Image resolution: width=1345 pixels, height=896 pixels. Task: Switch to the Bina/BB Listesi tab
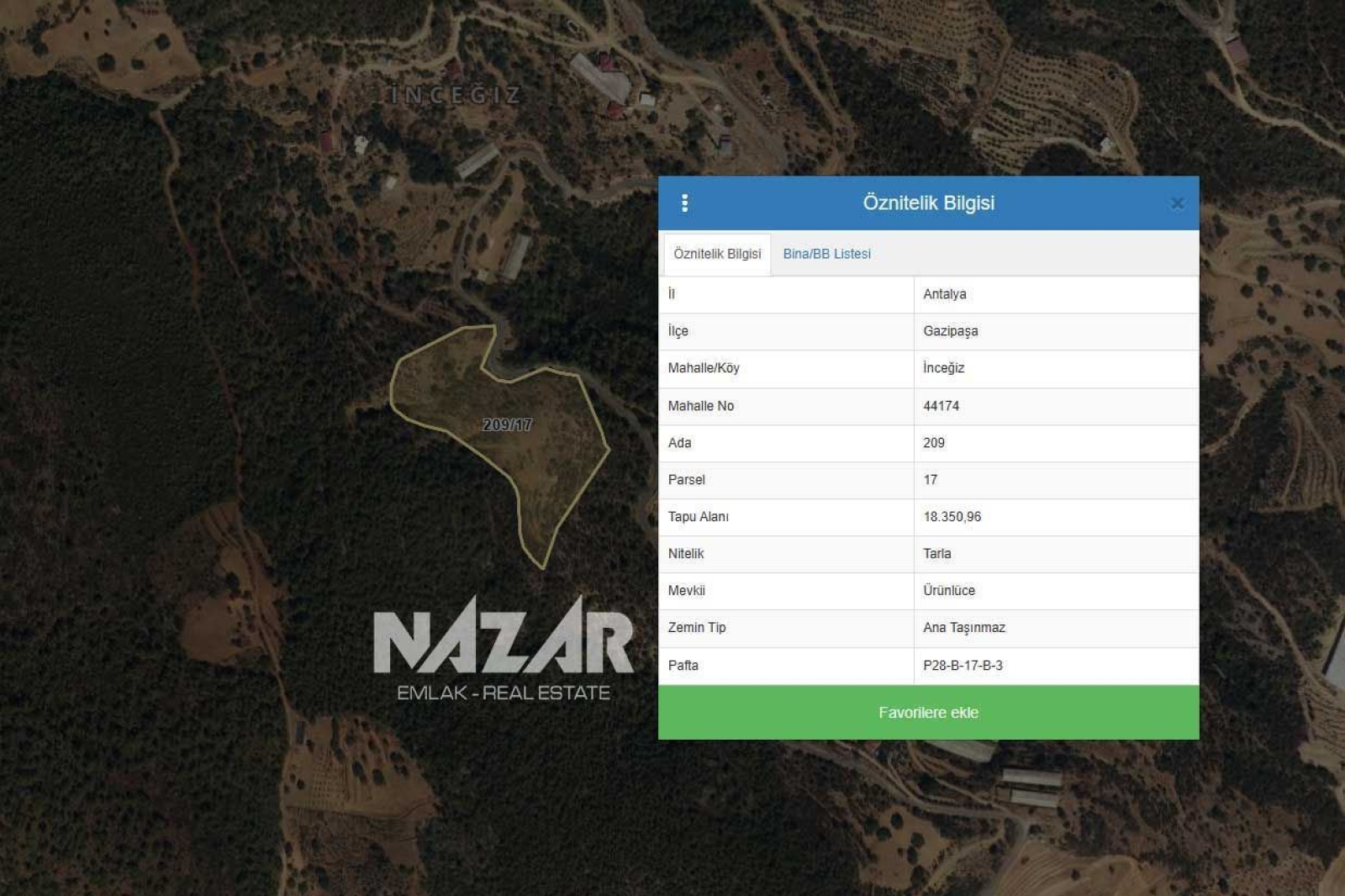click(826, 254)
